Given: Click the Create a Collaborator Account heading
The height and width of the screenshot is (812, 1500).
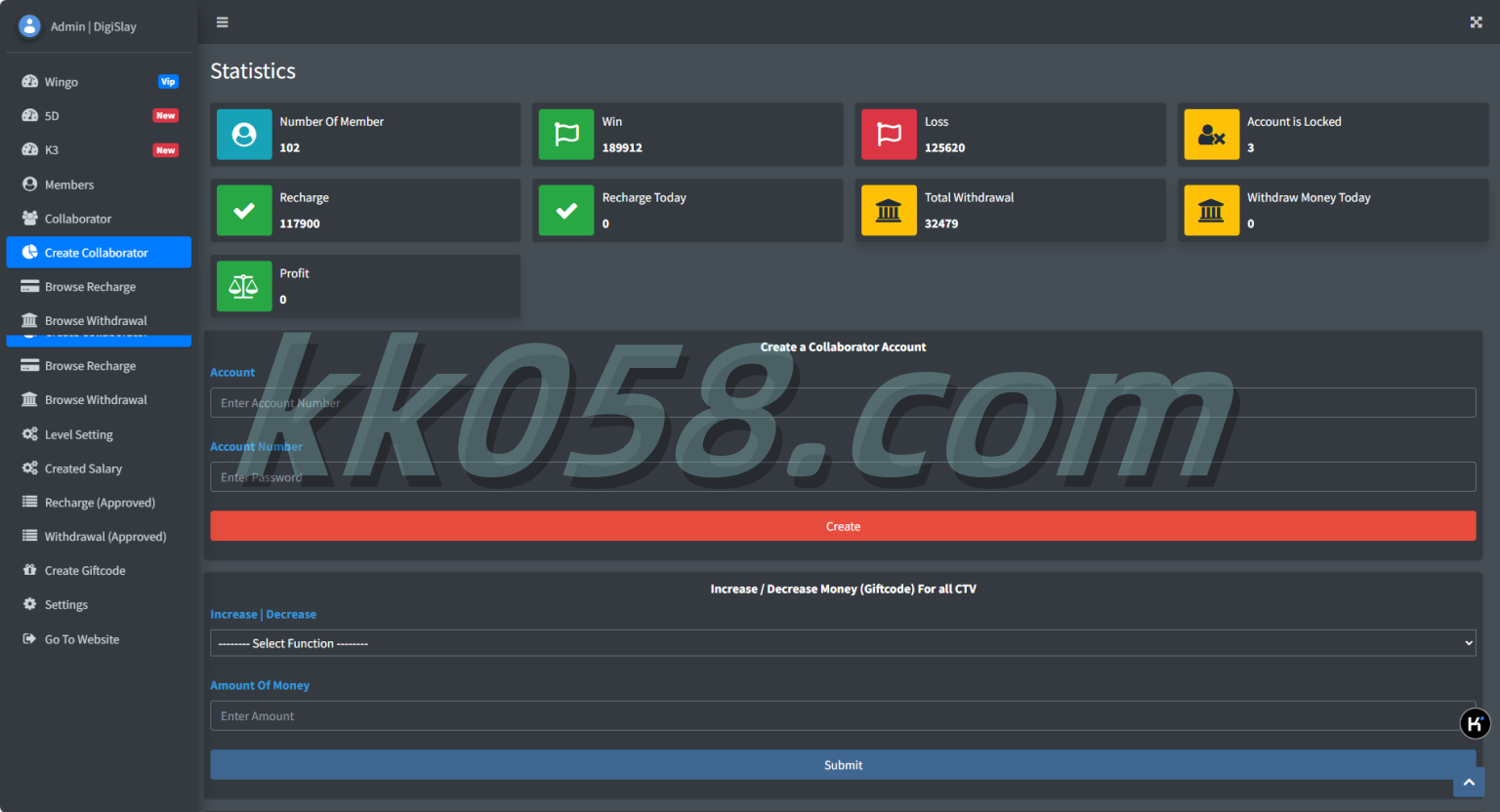Looking at the screenshot, I should [x=843, y=347].
